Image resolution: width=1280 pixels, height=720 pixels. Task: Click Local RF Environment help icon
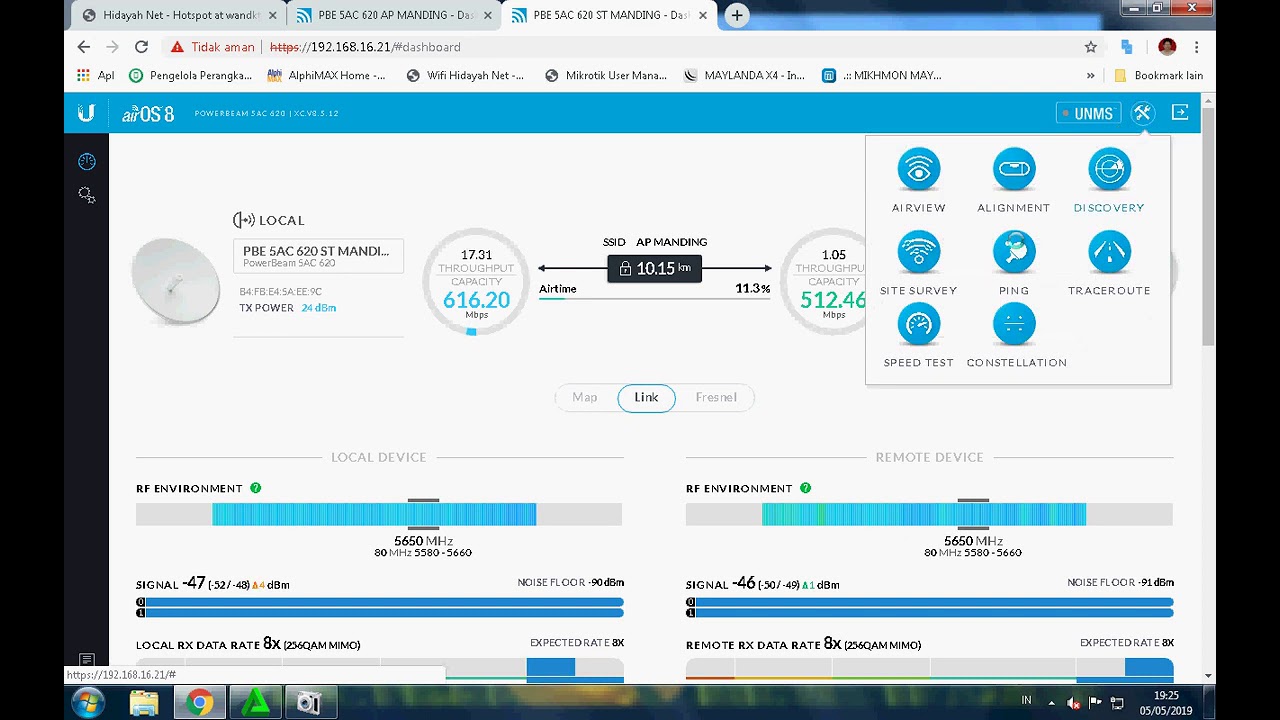(x=255, y=488)
